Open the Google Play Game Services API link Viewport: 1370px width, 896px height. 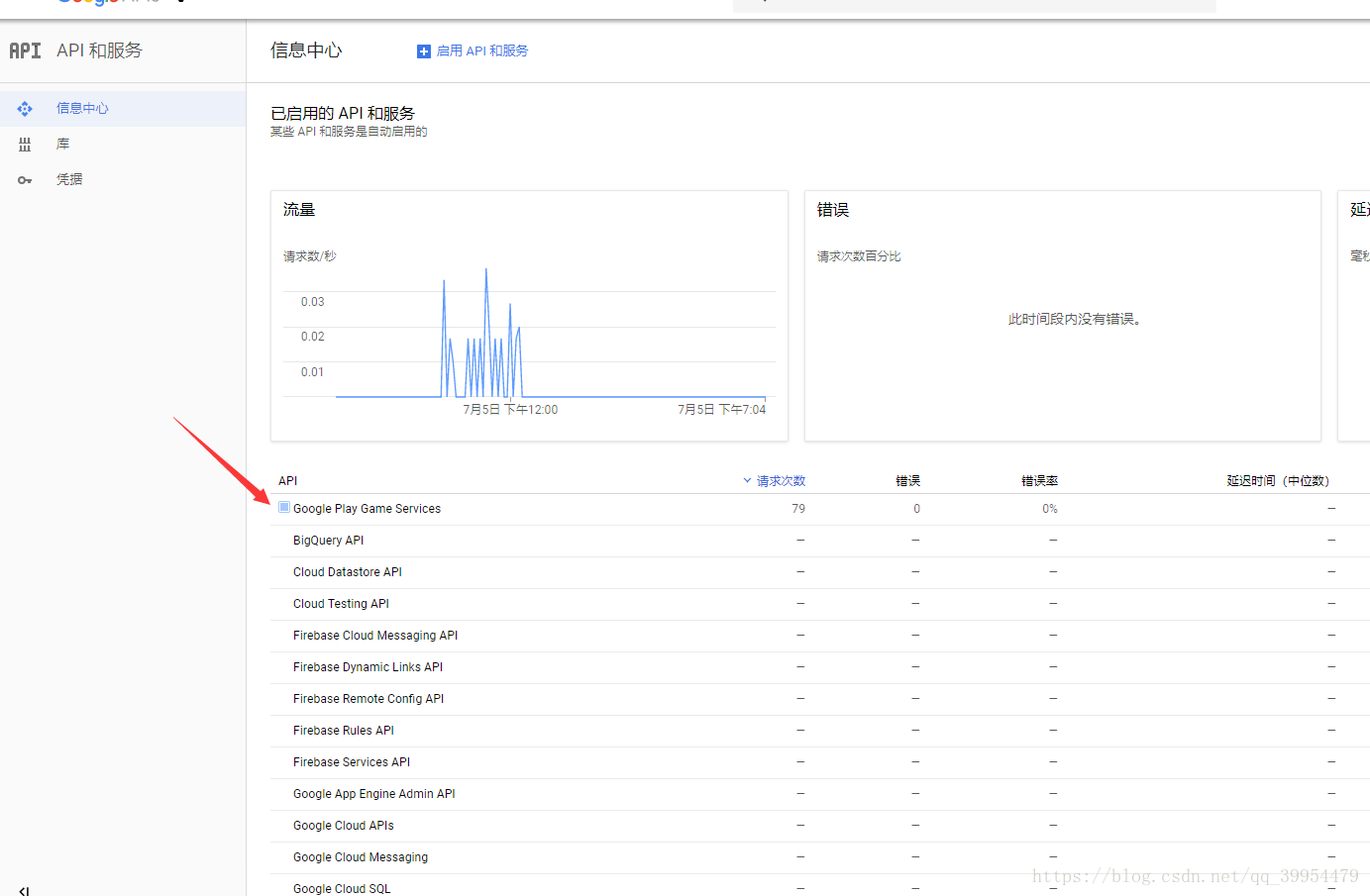pyautogui.click(x=367, y=509)
